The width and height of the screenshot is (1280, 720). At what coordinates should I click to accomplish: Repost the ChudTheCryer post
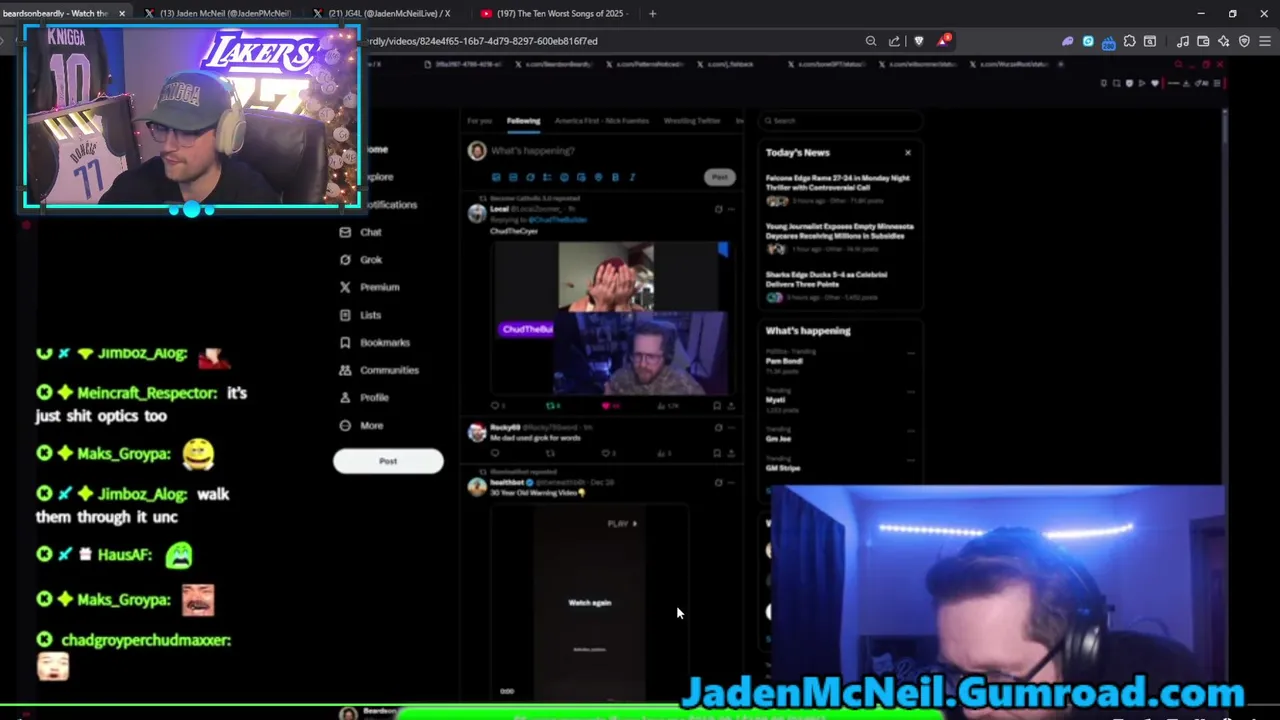coord(552,406)
